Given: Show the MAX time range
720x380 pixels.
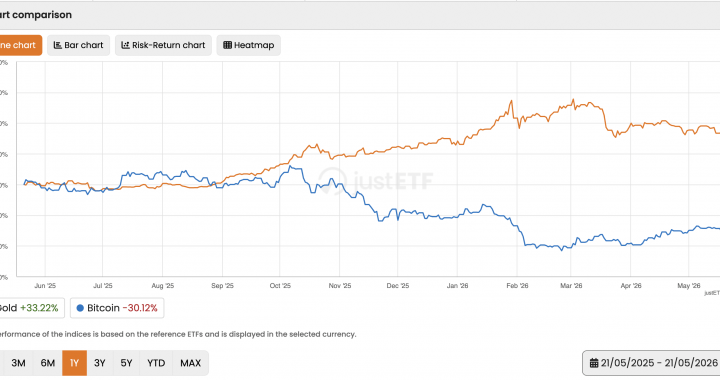Looking at the screenshot, I should click(x=191, y=363).
